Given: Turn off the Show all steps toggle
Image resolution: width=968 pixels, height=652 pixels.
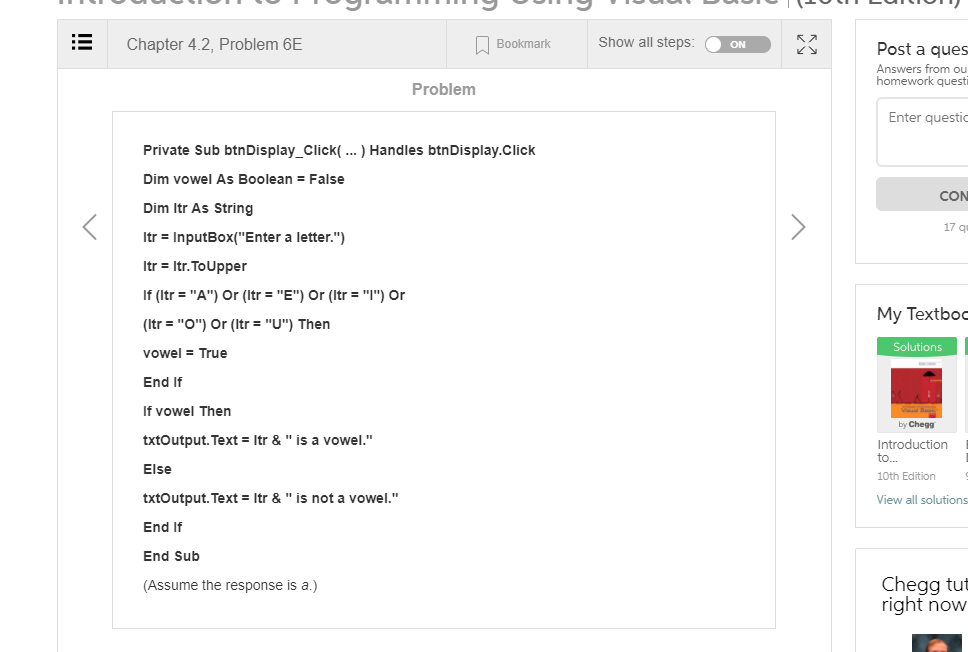Looking at the screenshot, I should pyautogui.click(x=737, y=44).
